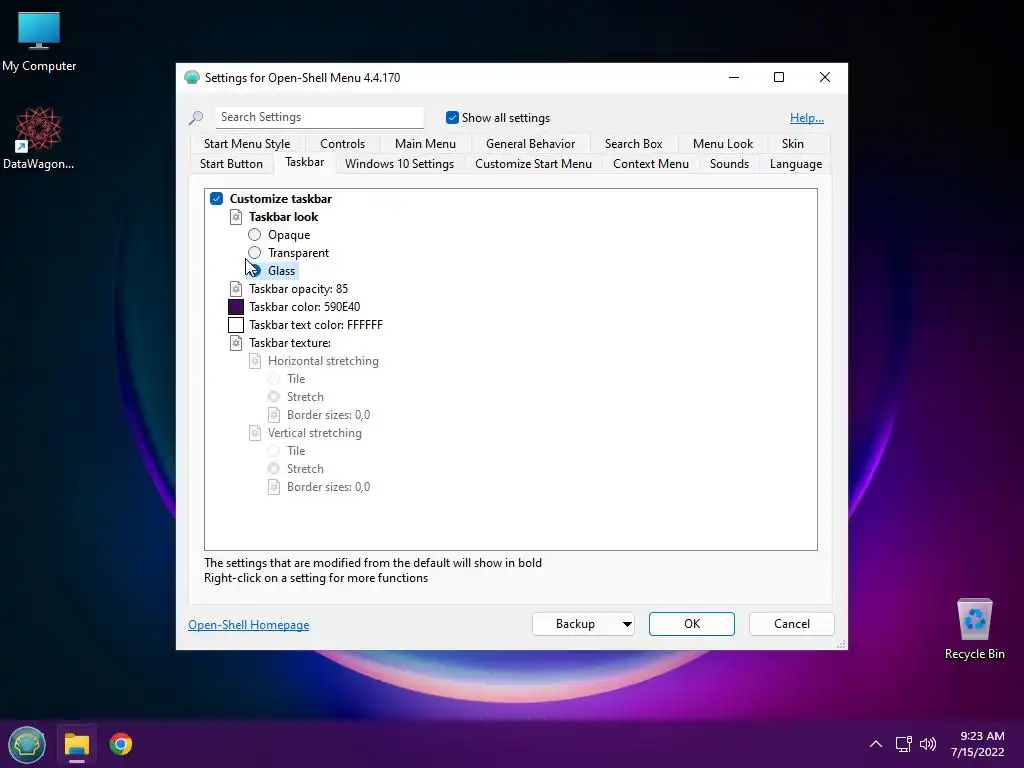
Task: Select the Opaque radio button
Action: tap(255, 234)
